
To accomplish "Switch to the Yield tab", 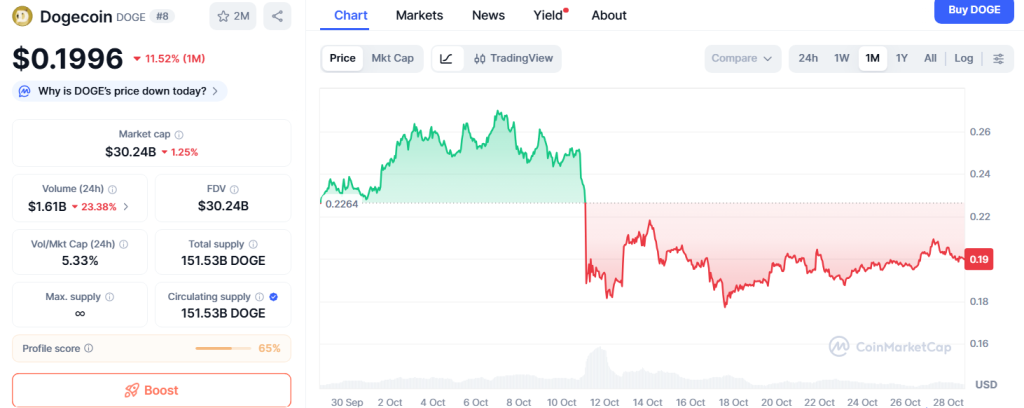I will 548,15.
